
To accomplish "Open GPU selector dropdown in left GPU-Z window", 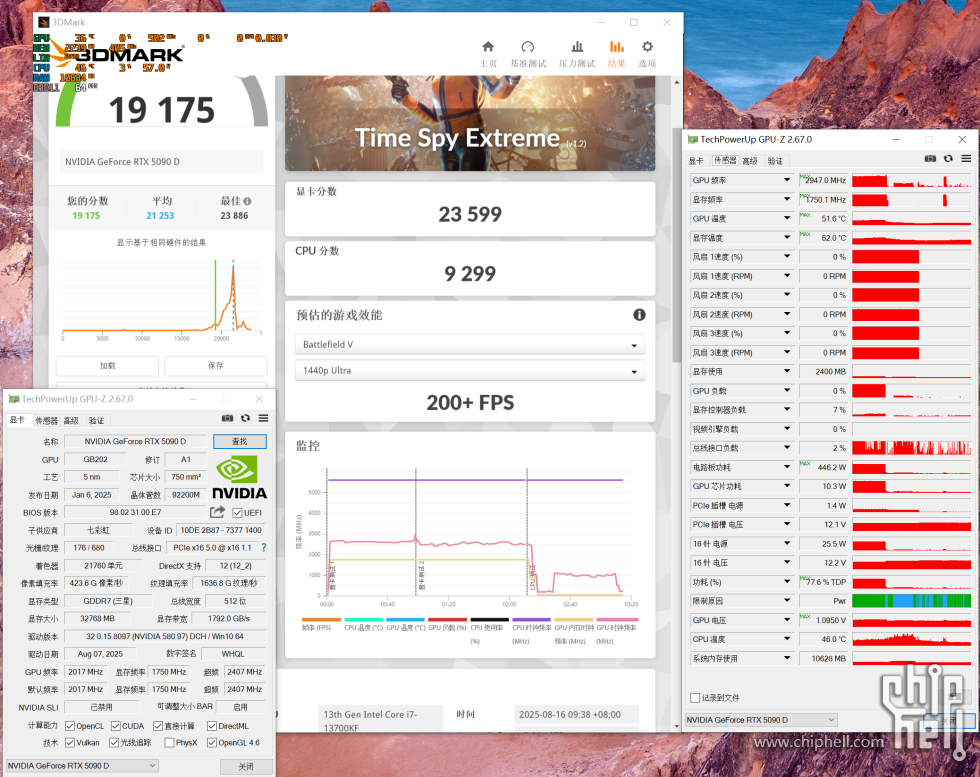I will 82,766.
